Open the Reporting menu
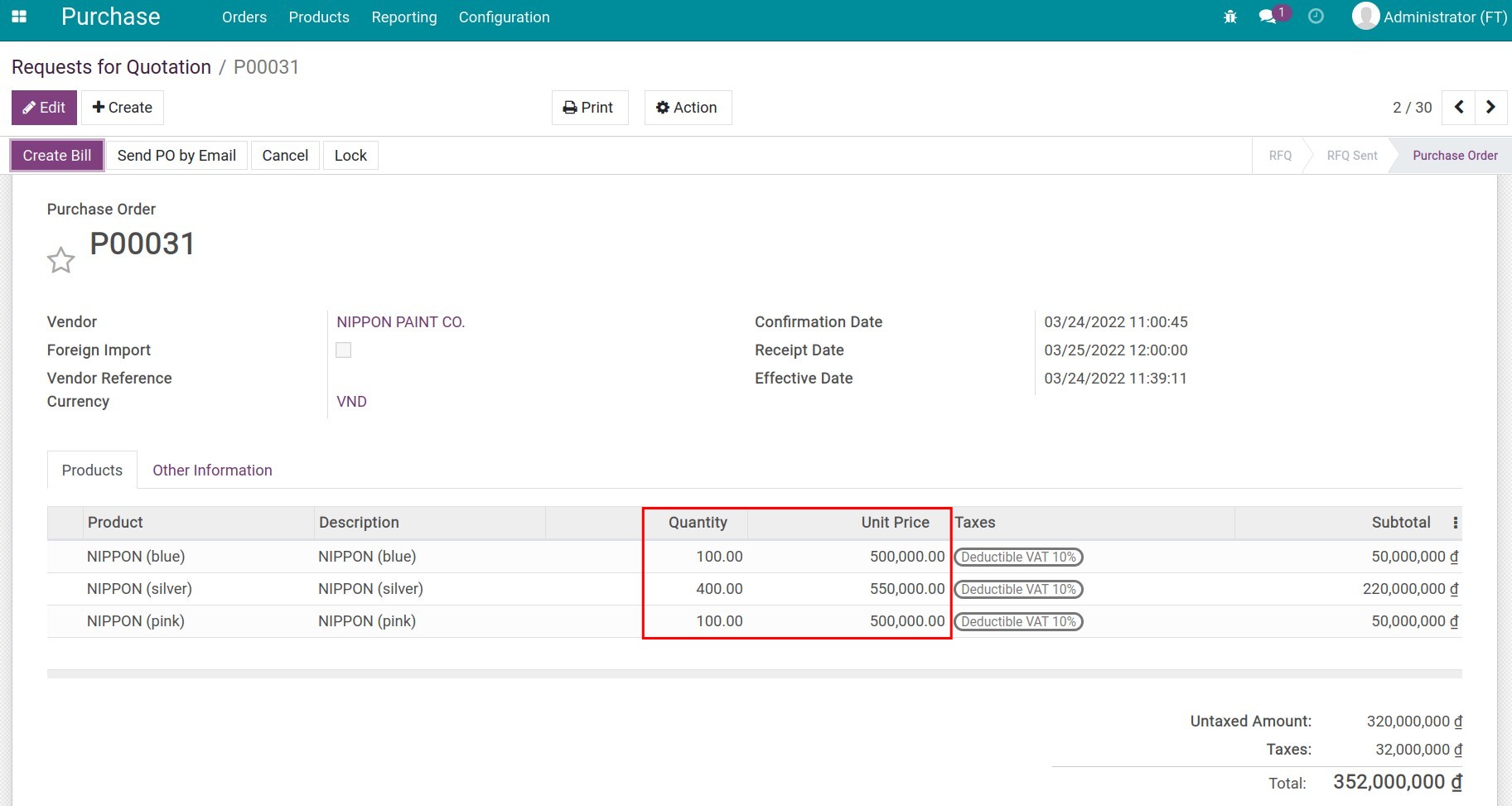This screenshot has width=1512, height=806. pyautogui.click(x=404, y=17)
